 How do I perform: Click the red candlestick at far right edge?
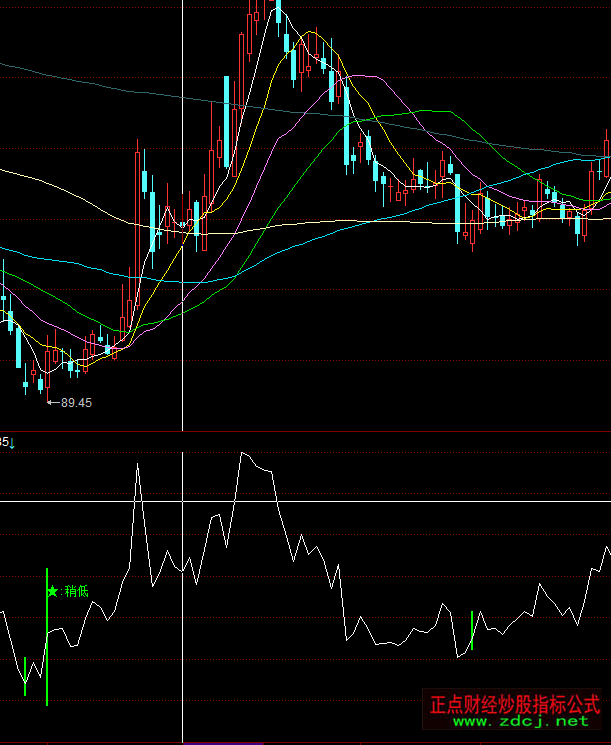606,155
